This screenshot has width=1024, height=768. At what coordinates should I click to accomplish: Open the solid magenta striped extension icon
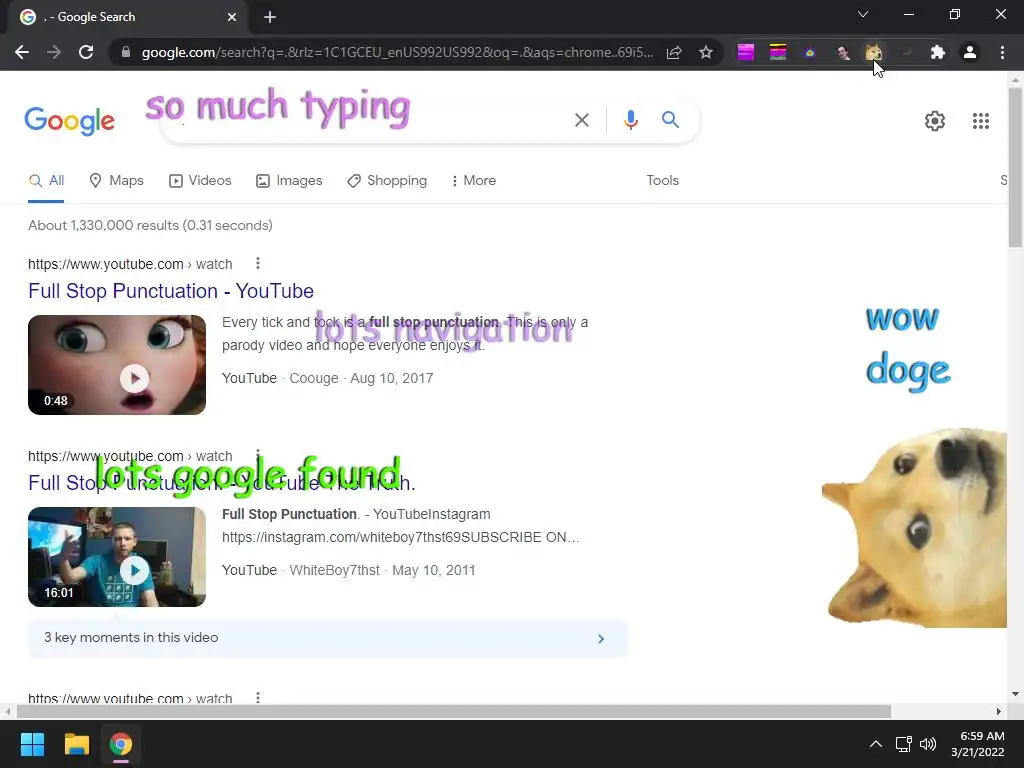coord(746,52)
